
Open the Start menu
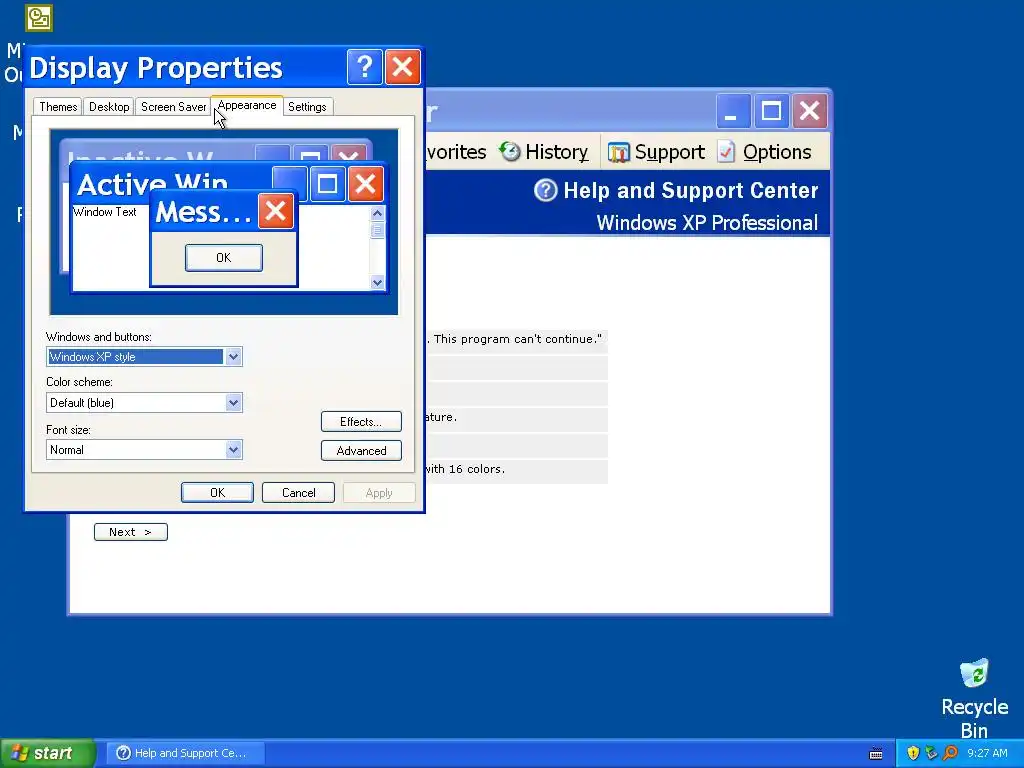47,753
